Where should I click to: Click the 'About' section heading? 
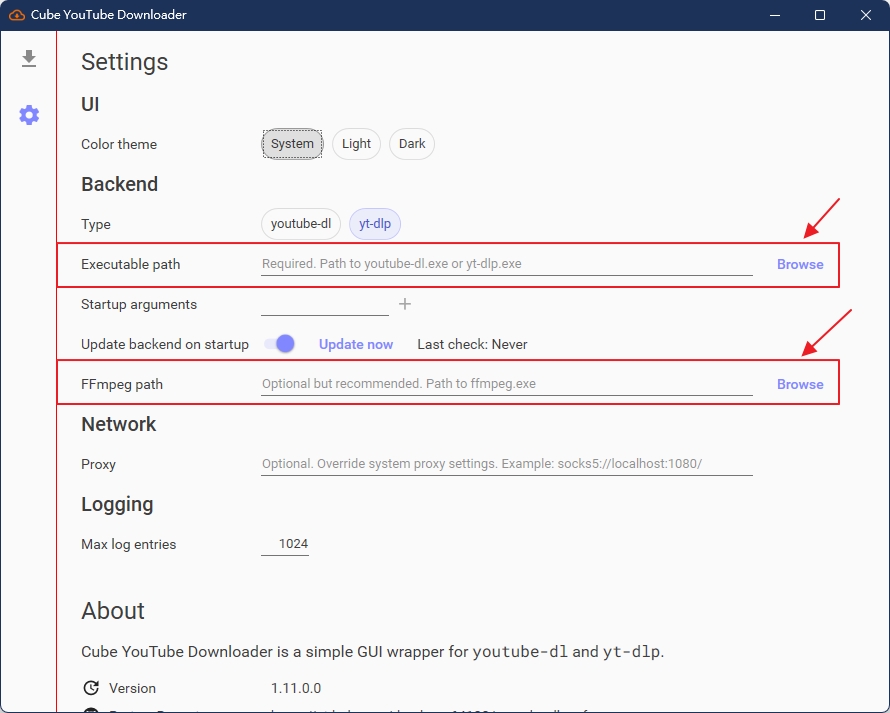click(113, 611)
